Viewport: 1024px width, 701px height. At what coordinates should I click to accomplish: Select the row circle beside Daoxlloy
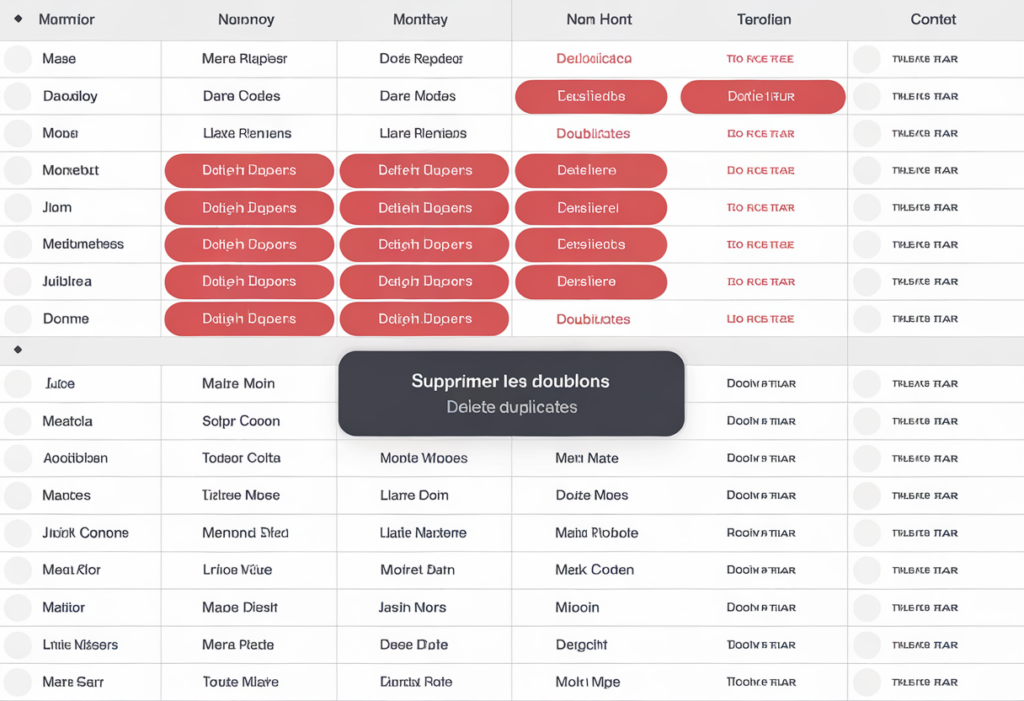[17, 97]
